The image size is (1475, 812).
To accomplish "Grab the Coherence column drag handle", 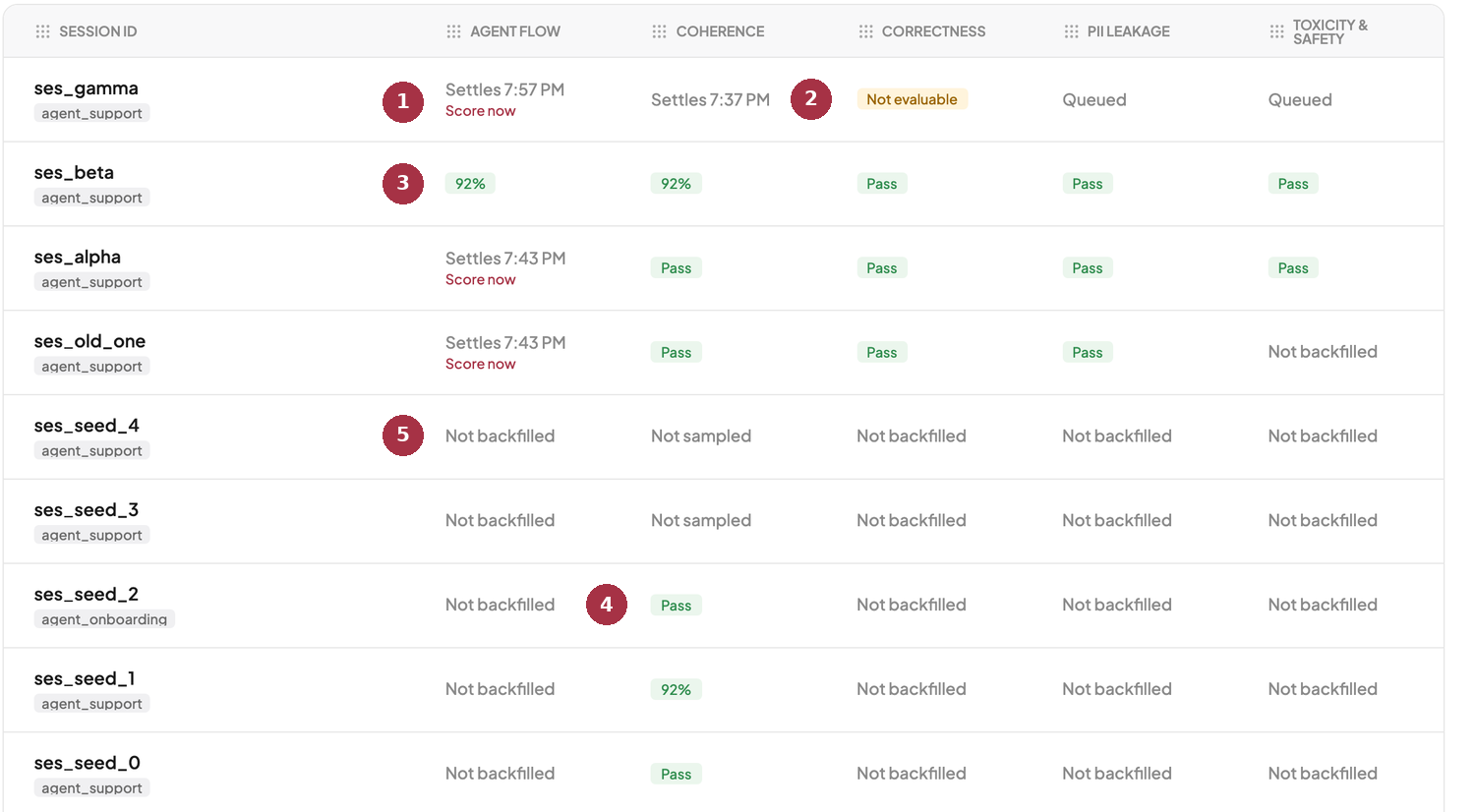I will pos(659,31).
